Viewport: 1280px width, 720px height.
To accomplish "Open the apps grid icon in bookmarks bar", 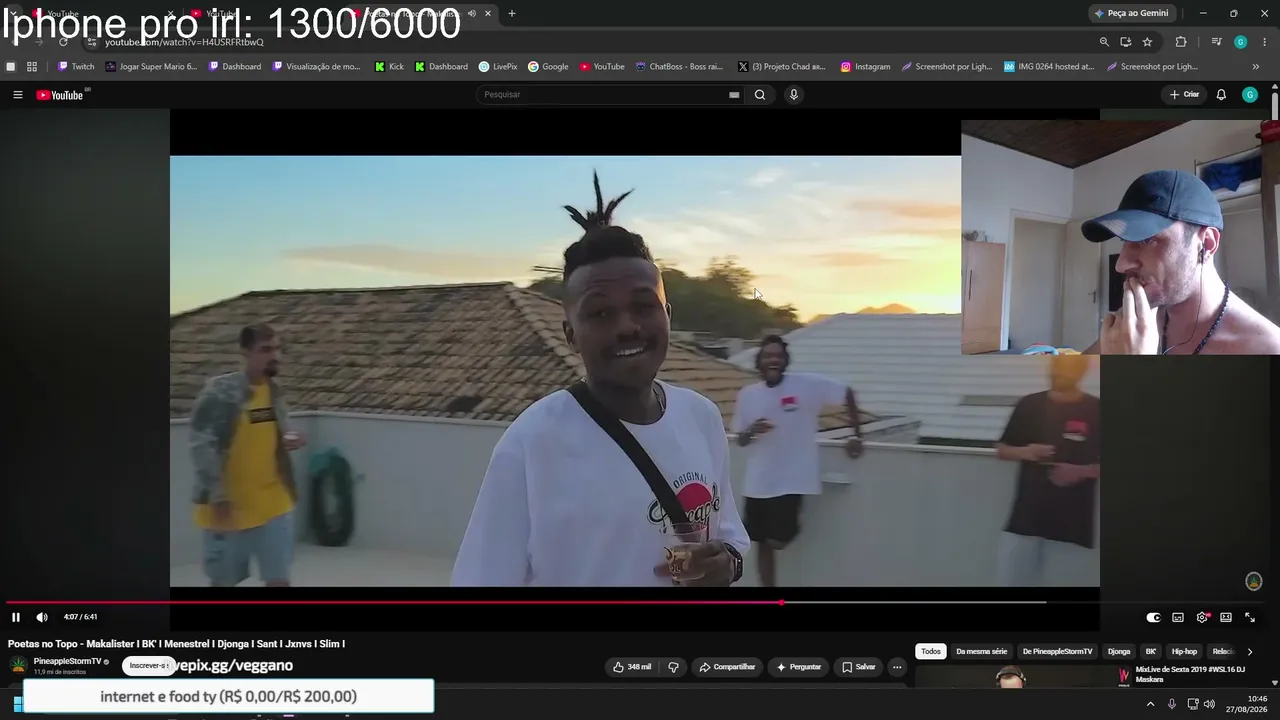I will pos(32,67).
